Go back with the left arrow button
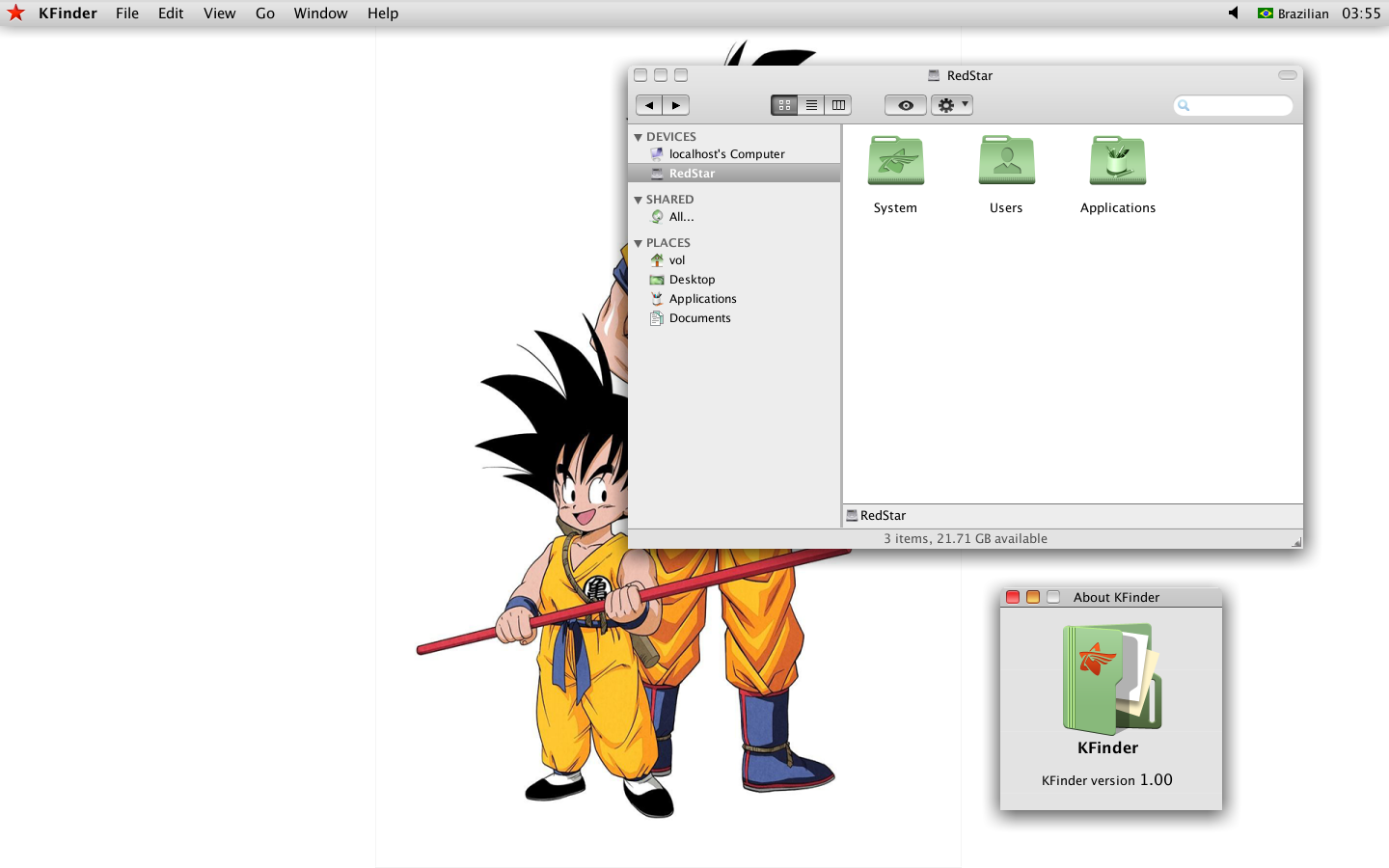1389x868 pixels. [649, 105]
